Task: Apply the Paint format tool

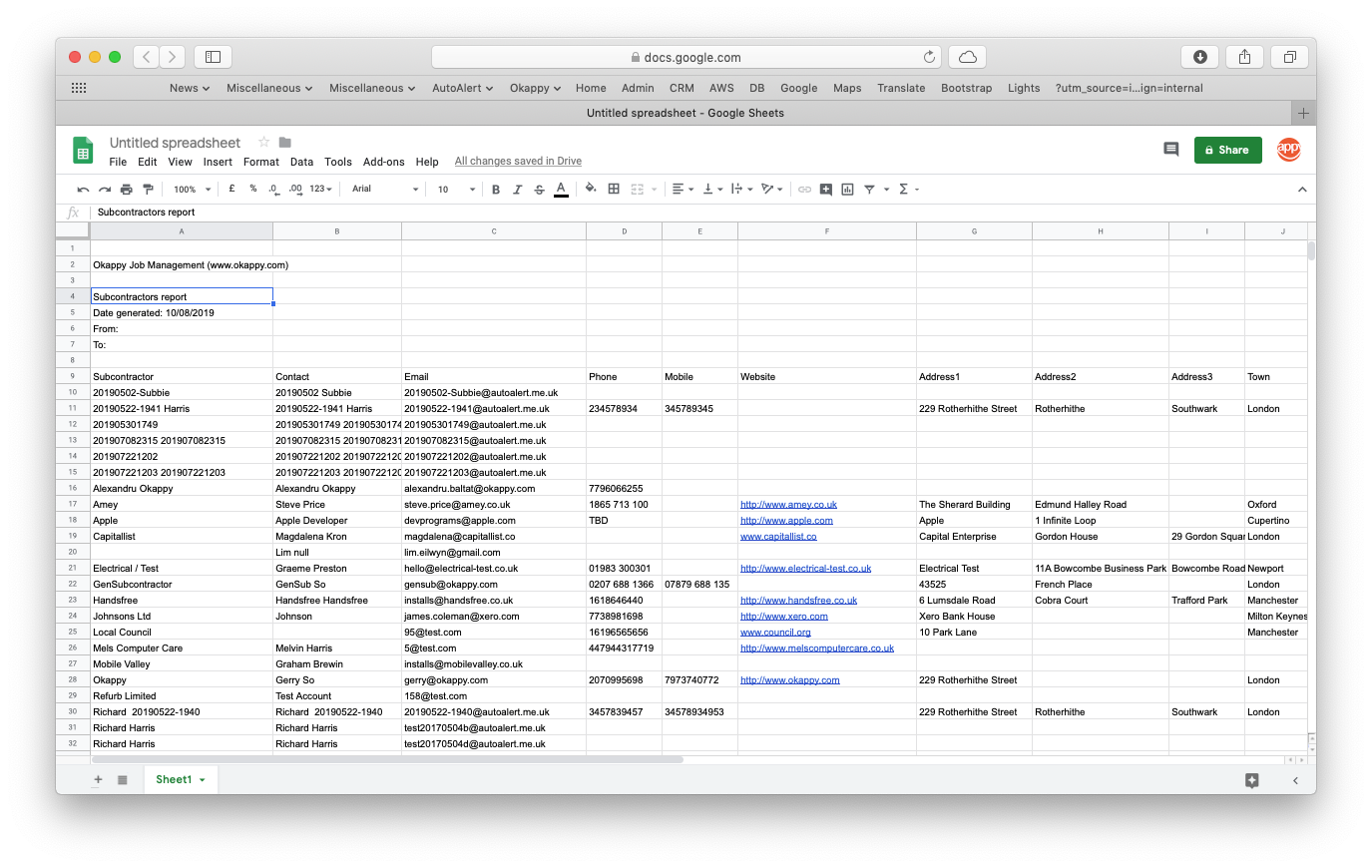Action: click(149, 189)
